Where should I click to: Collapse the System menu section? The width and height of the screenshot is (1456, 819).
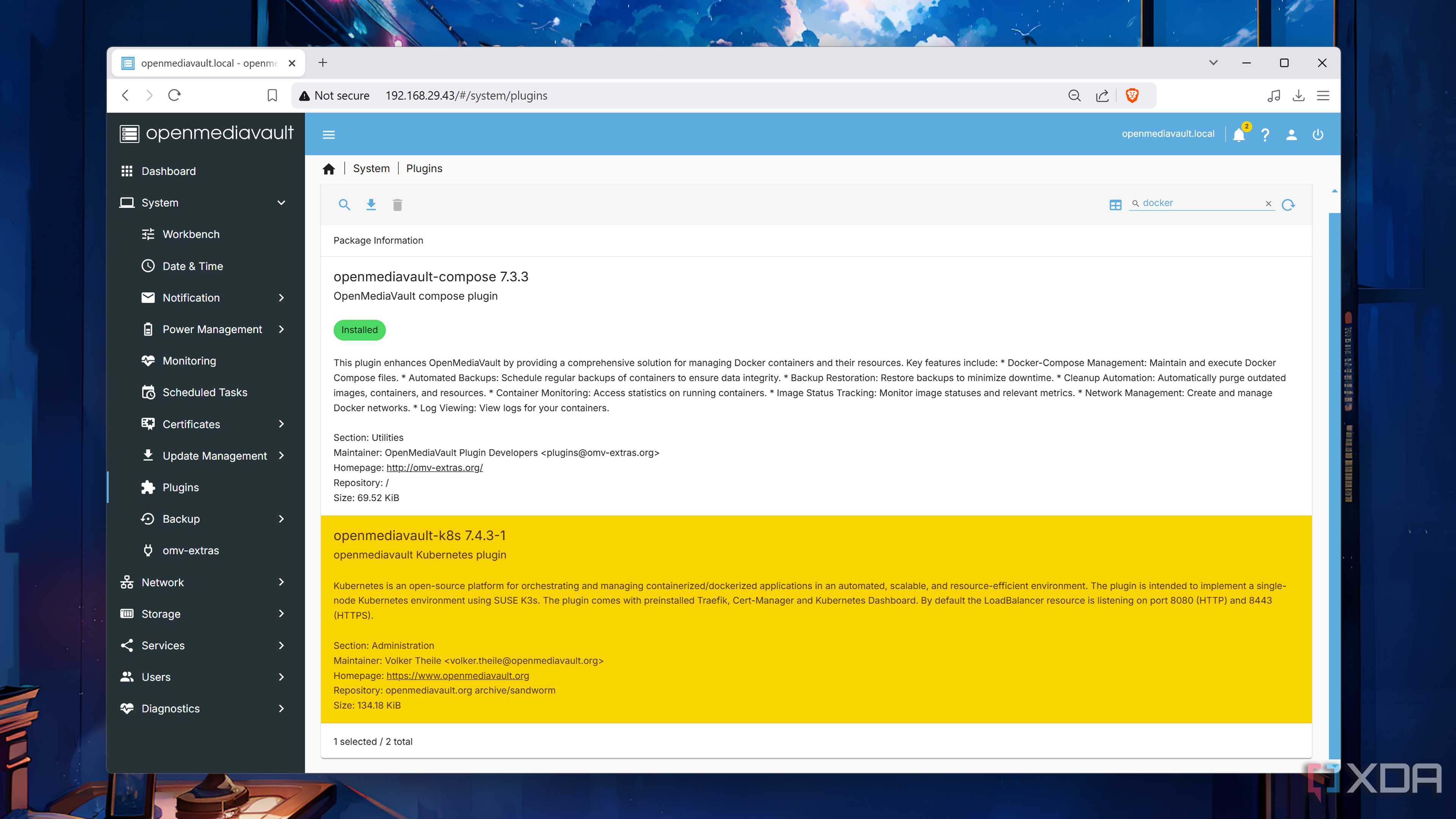tap(206, 202)
